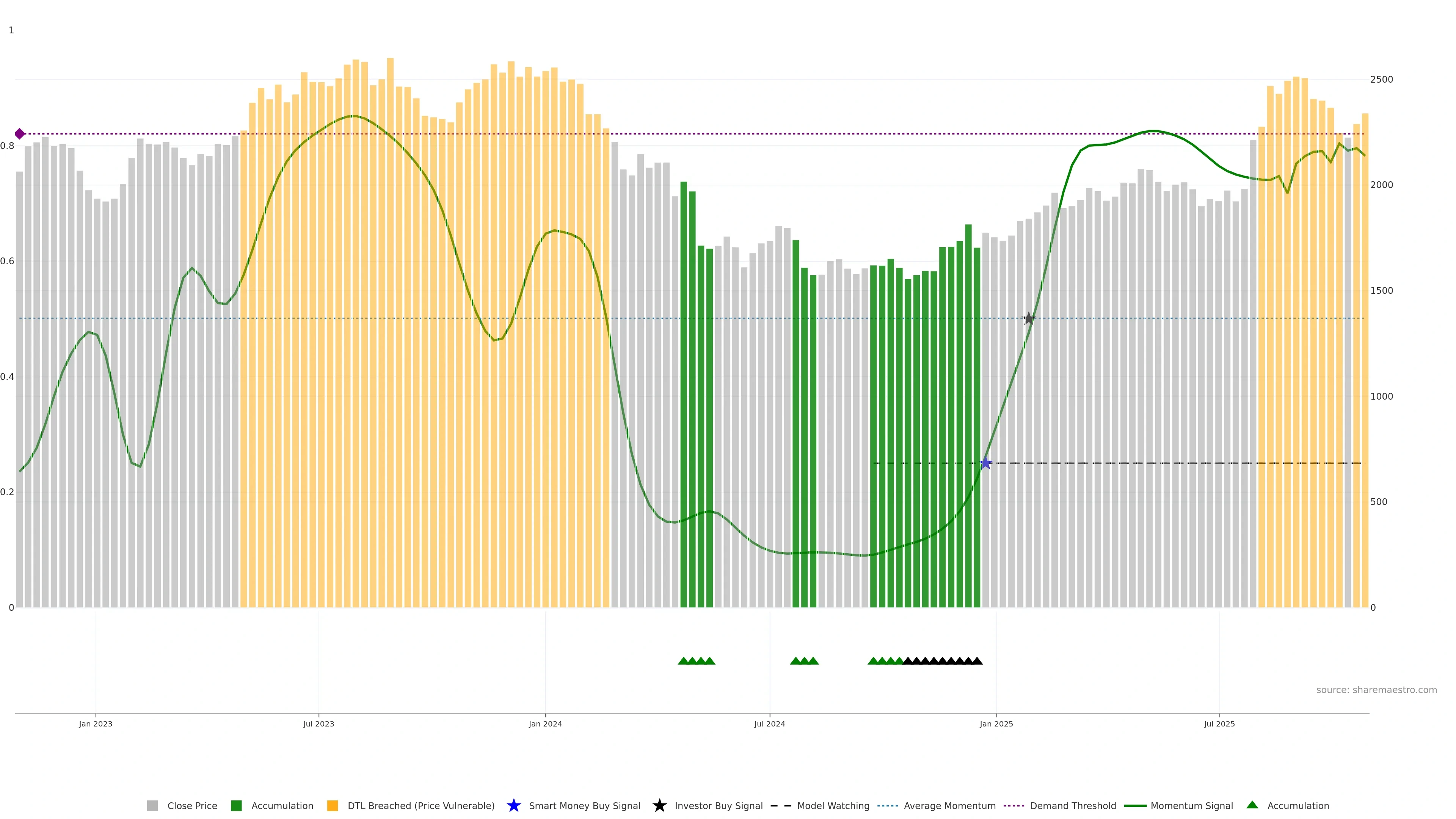This screenshot has width=1456, height=819.
Task: Click the green Accumulation square swatch in legend
Action: (236, 806)
